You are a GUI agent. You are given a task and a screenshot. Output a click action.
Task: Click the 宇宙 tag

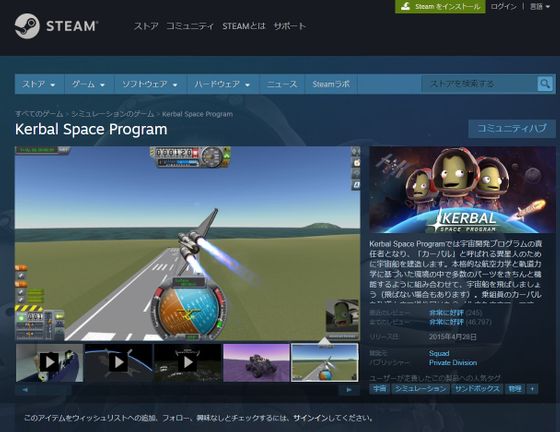tap(379, 389)
